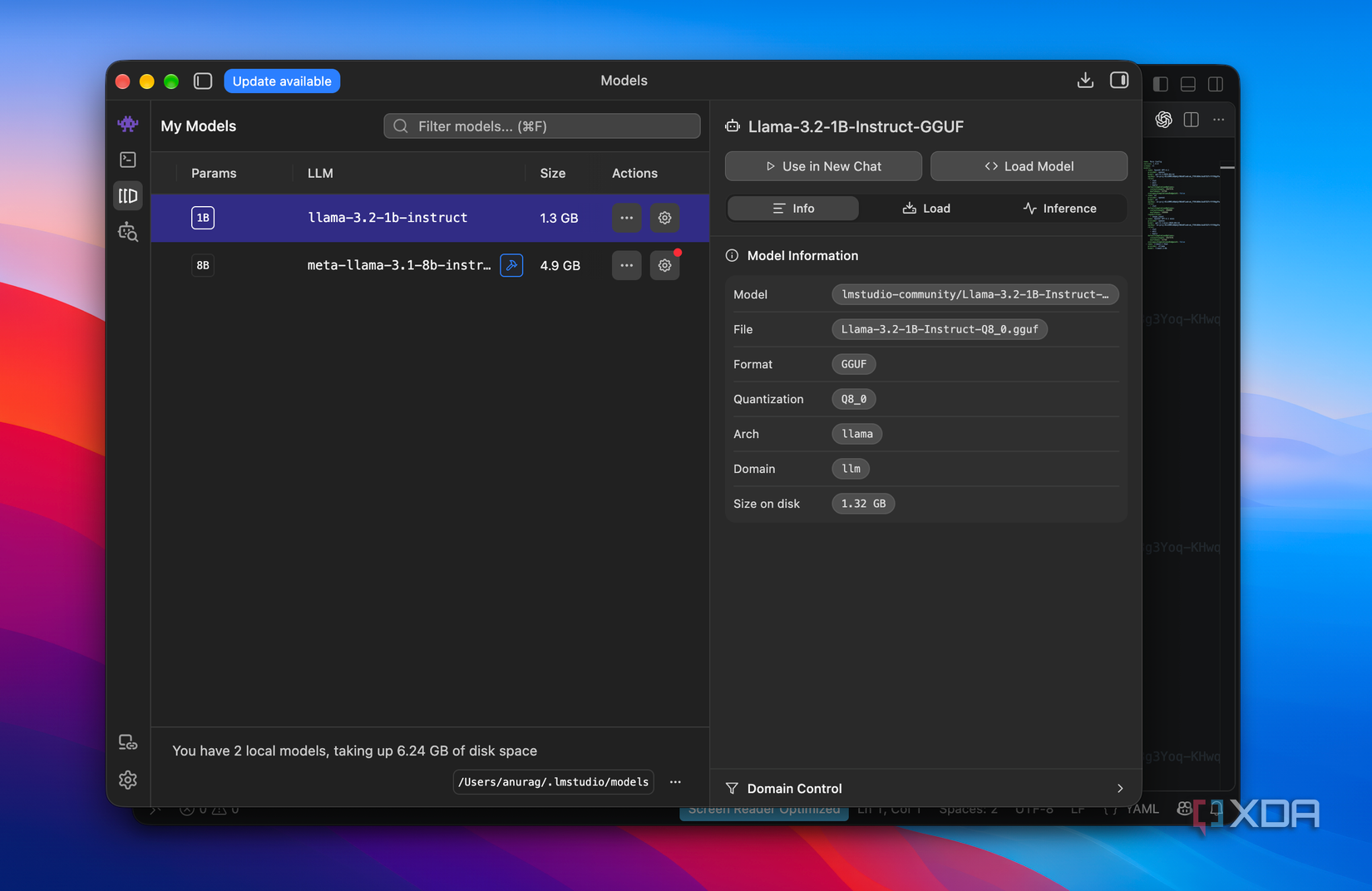
Task: Switch to the Load tab
Action: pyautogui.click(x=926, y=209)
